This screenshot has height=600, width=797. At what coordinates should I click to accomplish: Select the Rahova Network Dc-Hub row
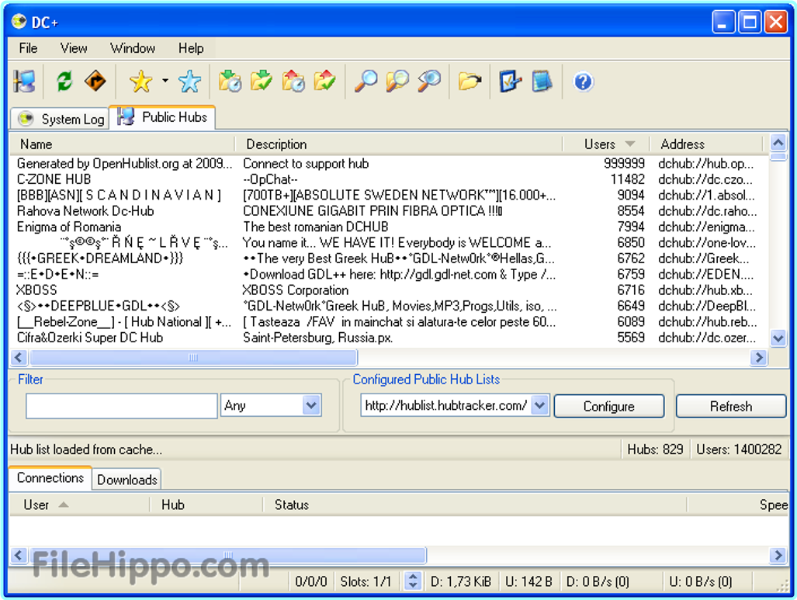[x=389, y=211]
